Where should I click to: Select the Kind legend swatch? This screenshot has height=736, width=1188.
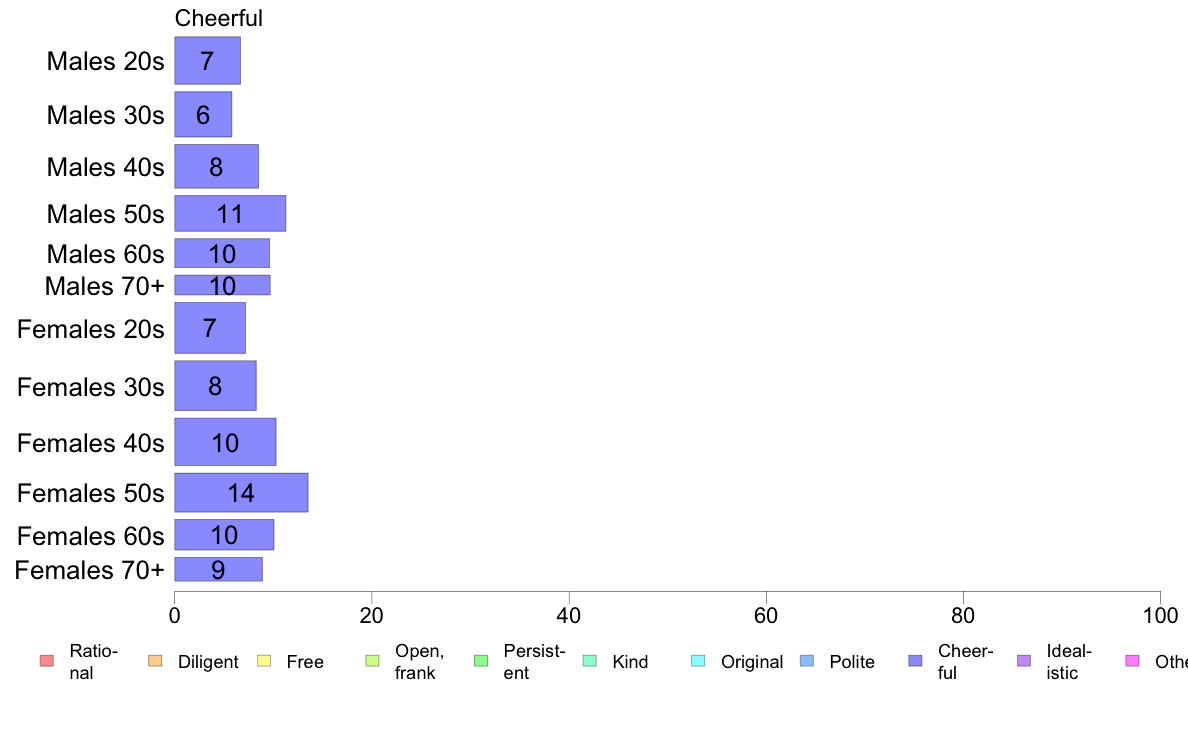tap(589, 661)
